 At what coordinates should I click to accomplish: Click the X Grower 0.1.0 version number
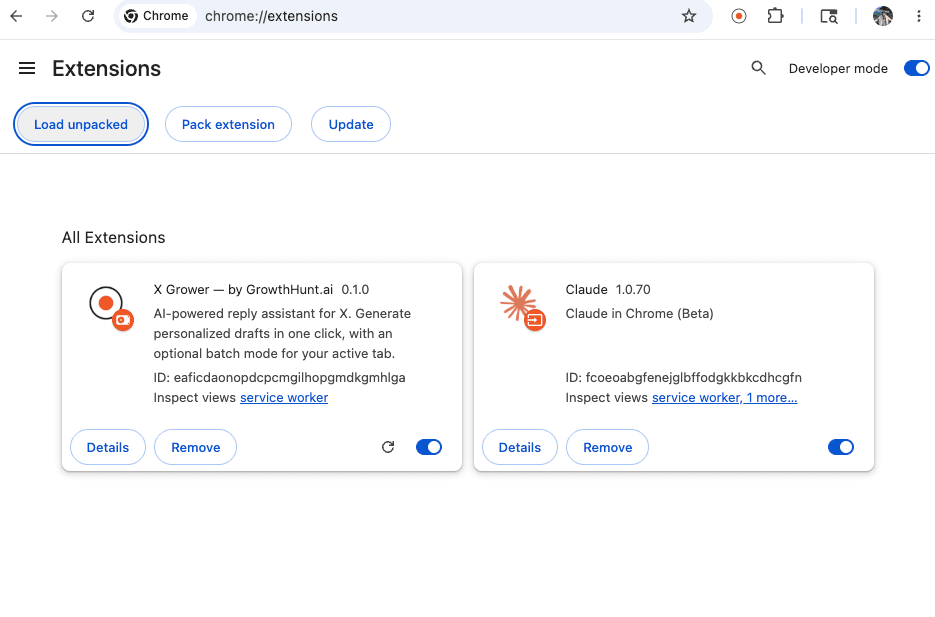click(355, 290)
